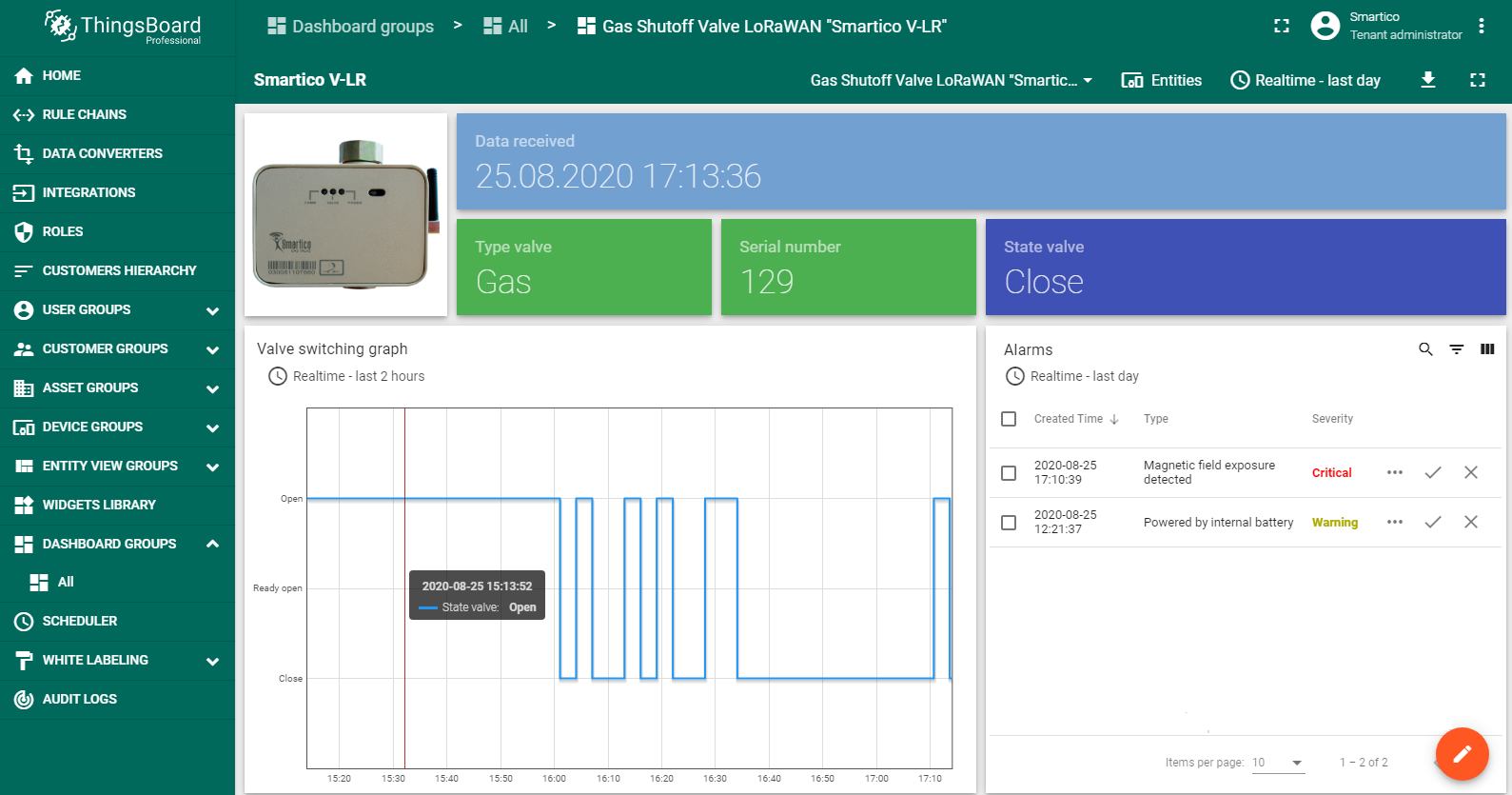Click the Smartico valve device image
This screenshot has height=795, width=1512.
tap(345, 215)
